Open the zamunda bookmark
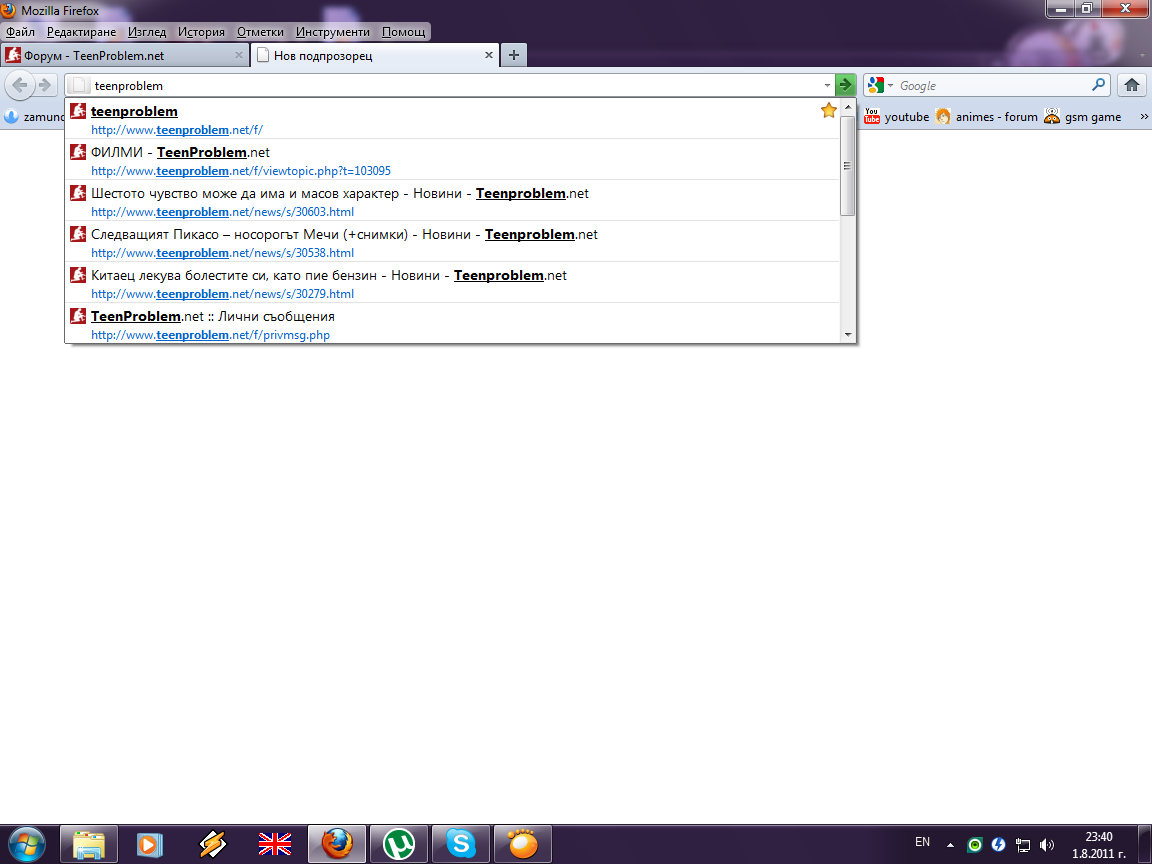Viewport: 1152px width, 864px height. pyautogui.click(x=34, y=117)
